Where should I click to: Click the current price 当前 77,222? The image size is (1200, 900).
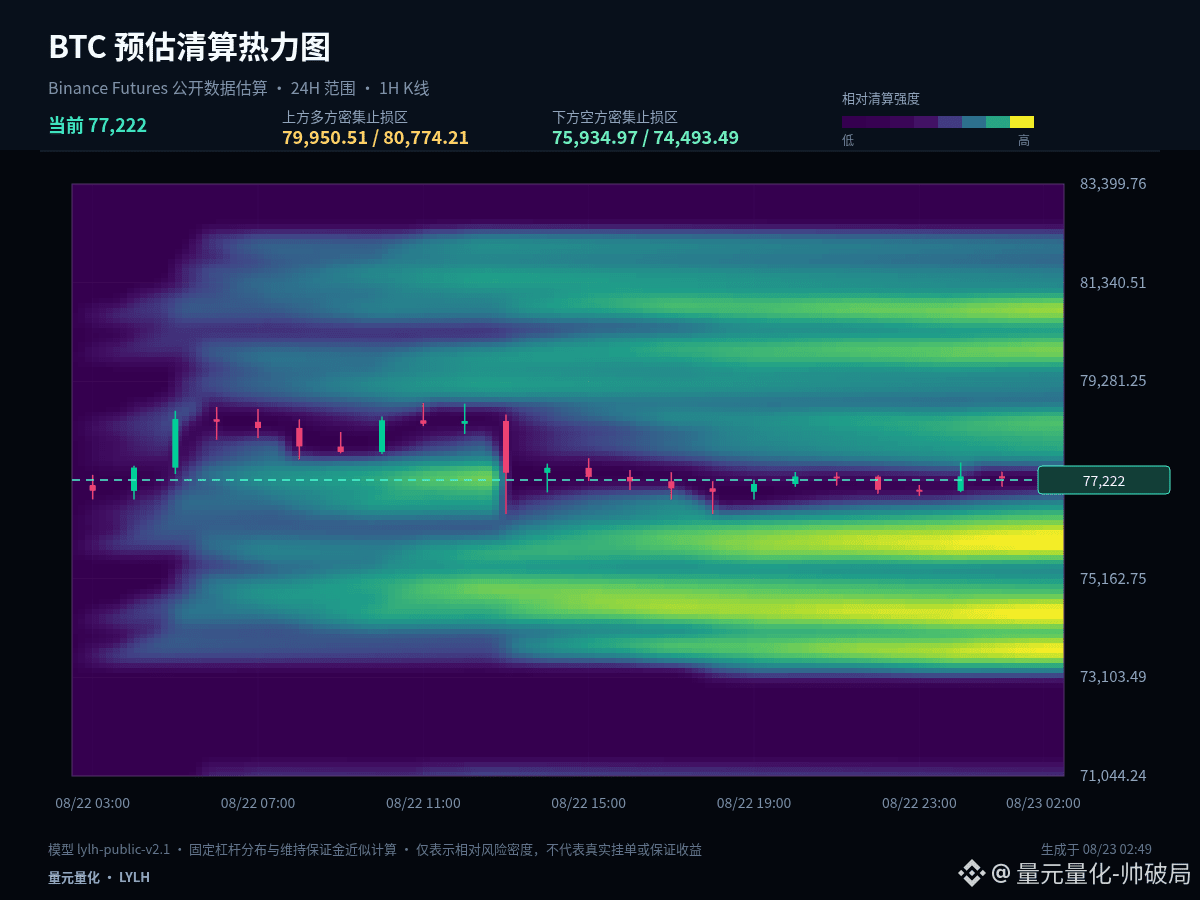pyautogui.click(x=98, y=126)
